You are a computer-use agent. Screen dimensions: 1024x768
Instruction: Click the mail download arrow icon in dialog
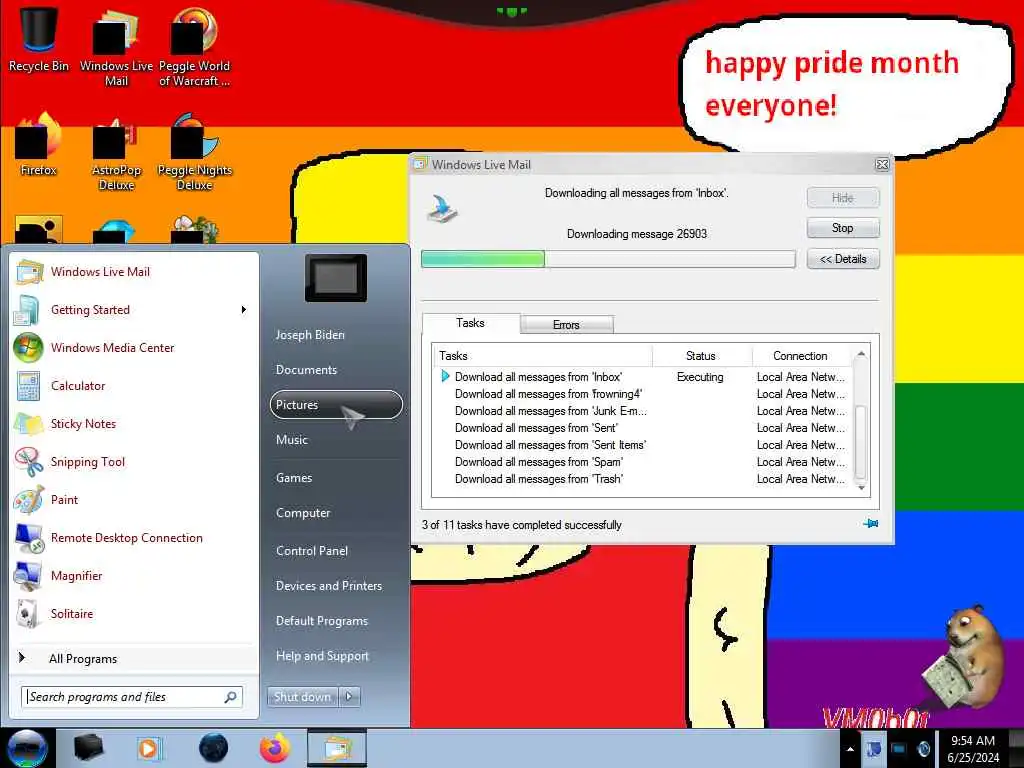pyautogui.click(x=442, y=209)
